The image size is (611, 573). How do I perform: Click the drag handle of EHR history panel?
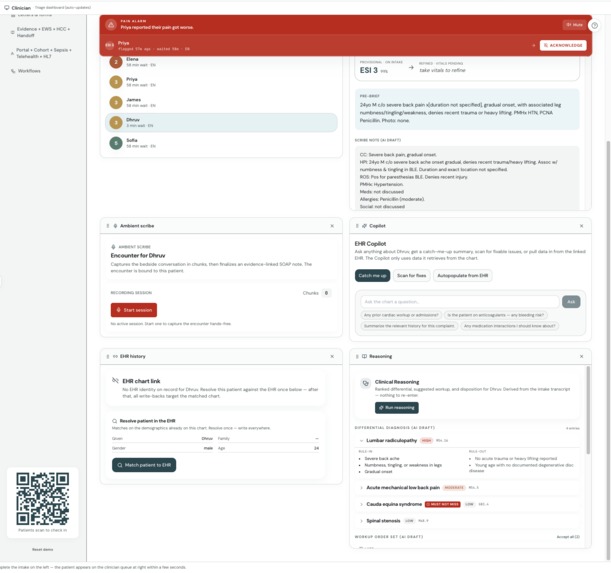(108, 356)
